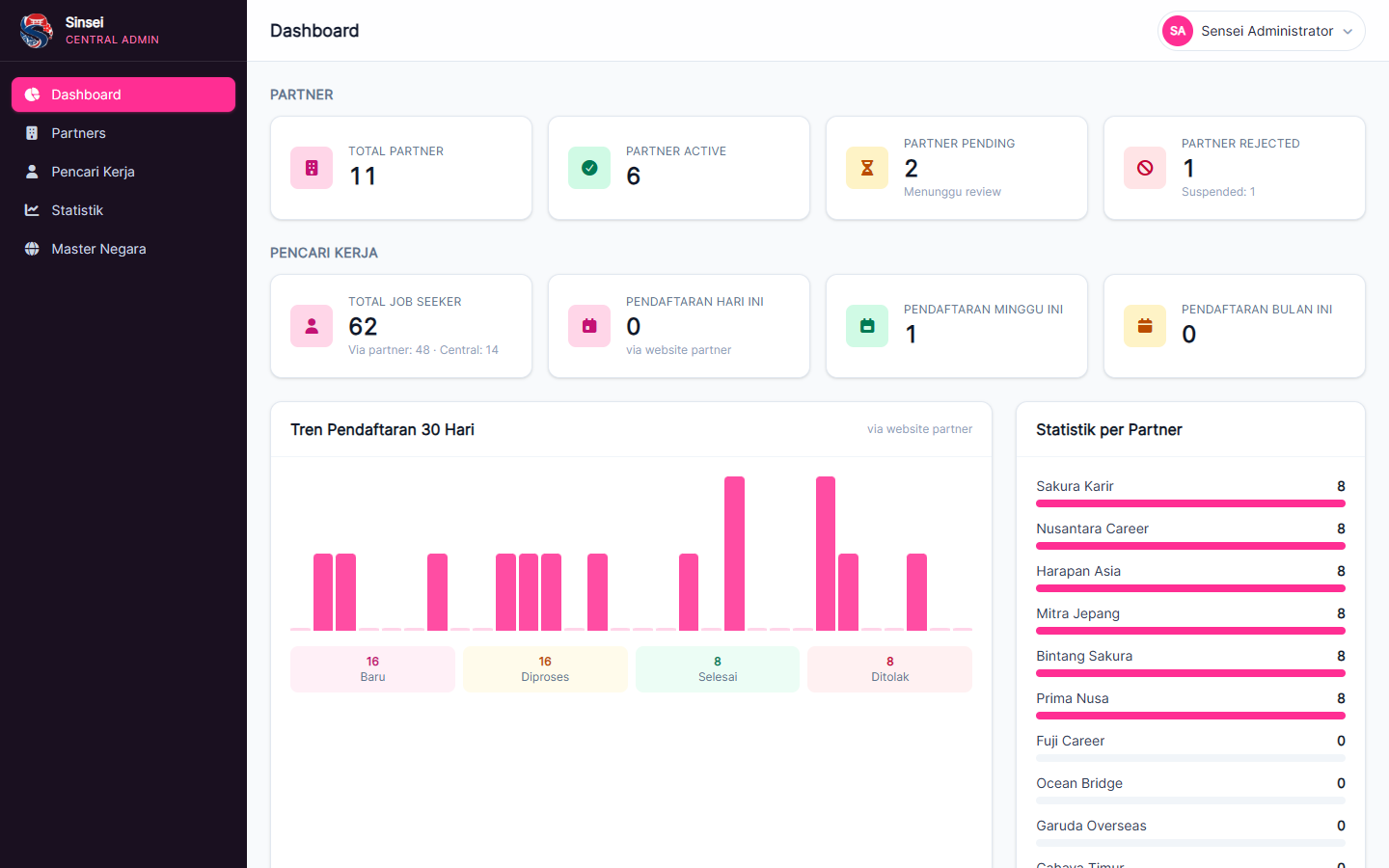Click the Nusantara Career row label
The width and height of the screenshot is (1389, 868).
coord(1092,529)
